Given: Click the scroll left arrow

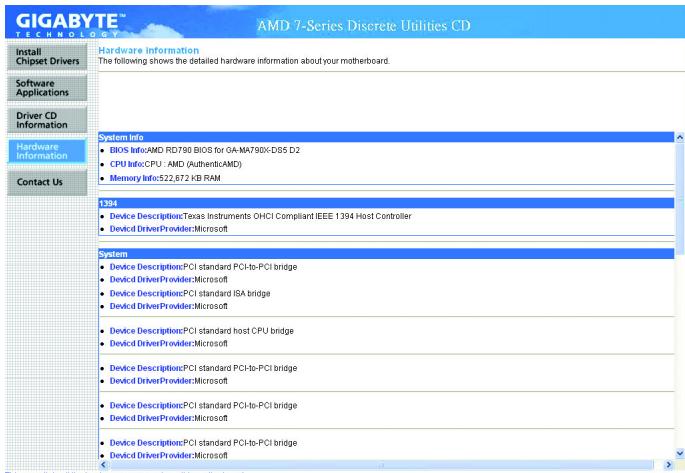Looking at the screenshot, I should click(104, 464).
